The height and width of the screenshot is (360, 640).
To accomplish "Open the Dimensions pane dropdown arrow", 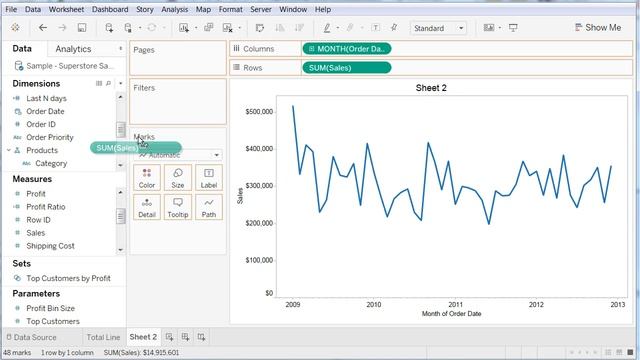I will click(120, 83).
